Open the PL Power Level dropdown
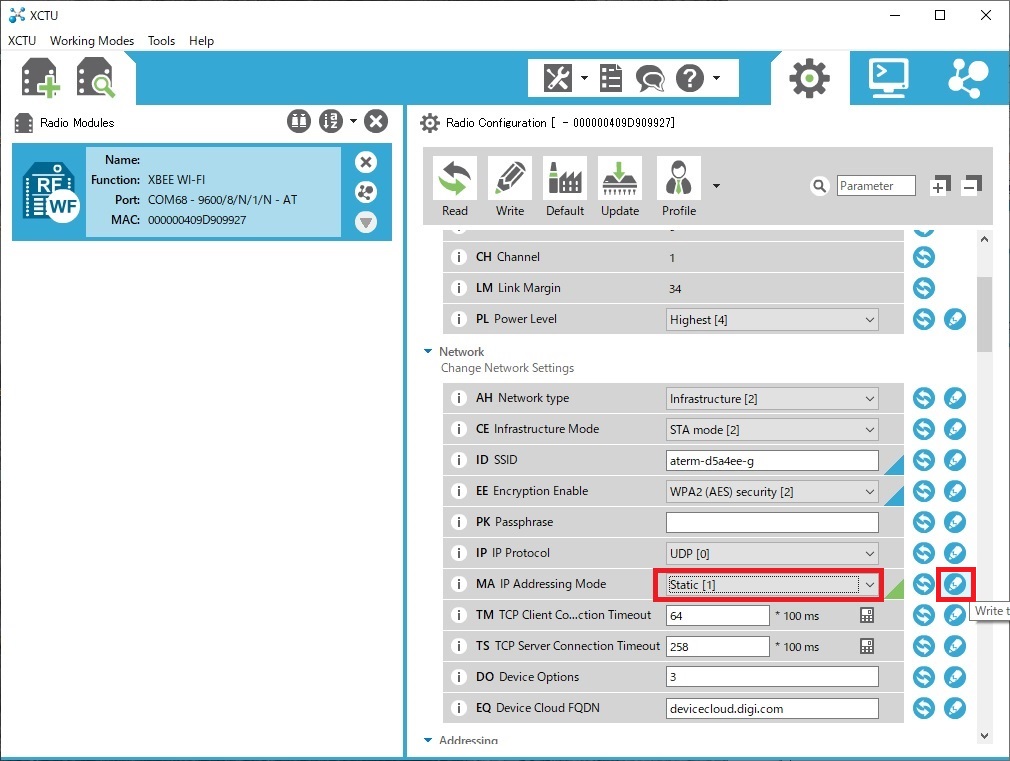The image size is (1010, 761). point(868,320)
